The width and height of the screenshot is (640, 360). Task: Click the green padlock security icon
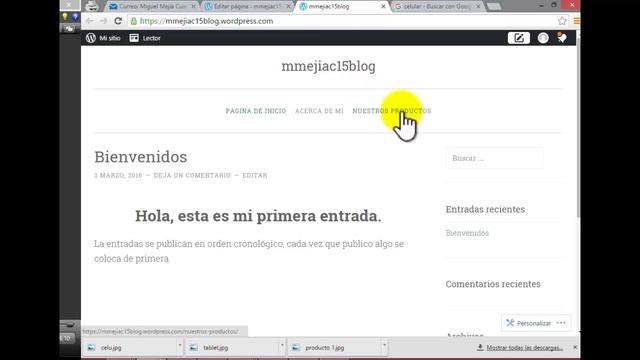pyautogui.click(x=133, y=21)
